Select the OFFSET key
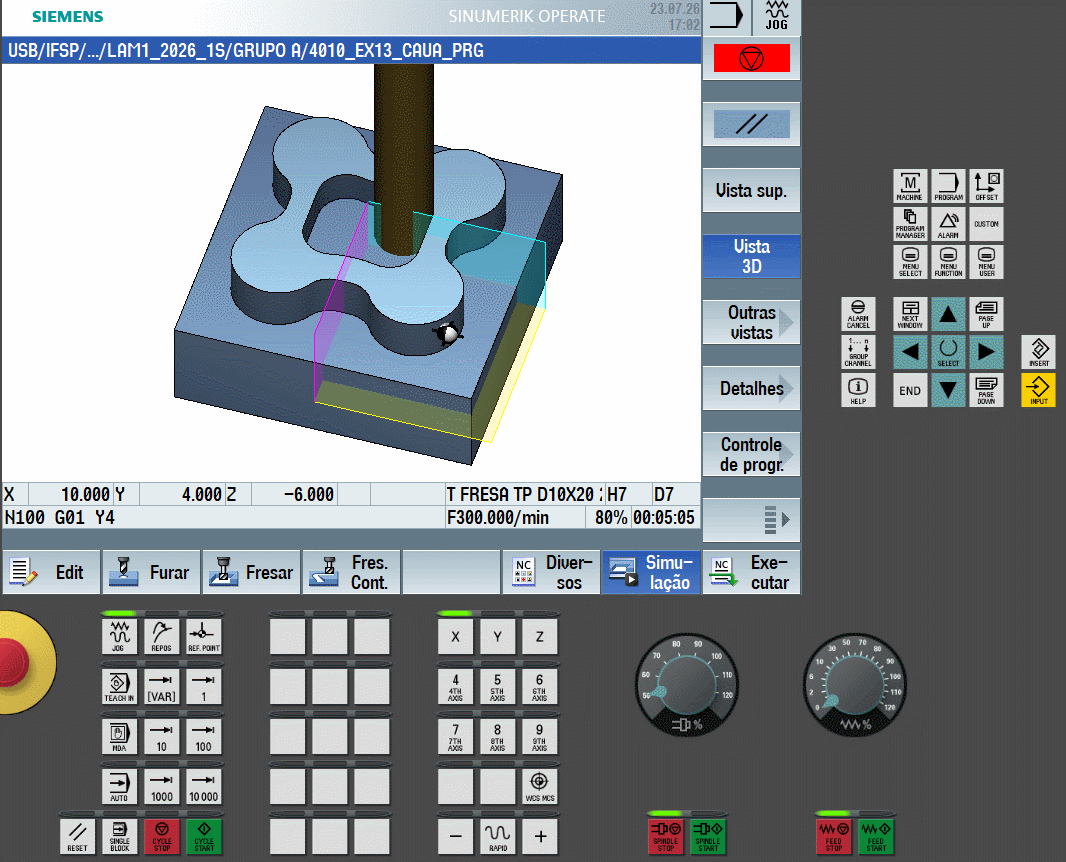 (x=986, y=187)
